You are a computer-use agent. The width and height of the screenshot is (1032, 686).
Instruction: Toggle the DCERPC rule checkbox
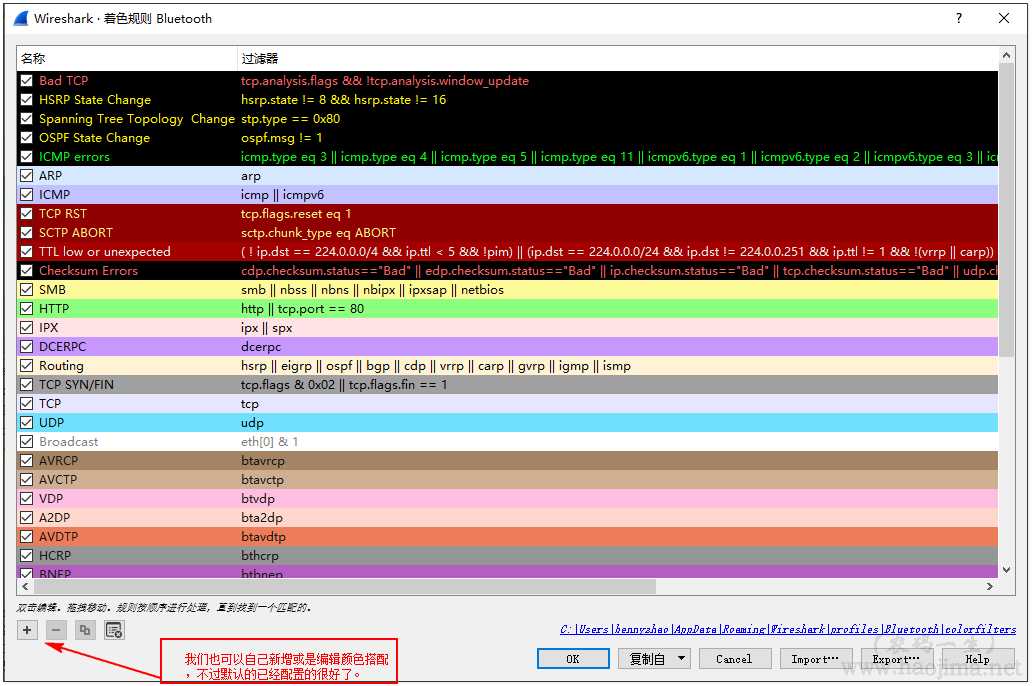click(26, 346)
